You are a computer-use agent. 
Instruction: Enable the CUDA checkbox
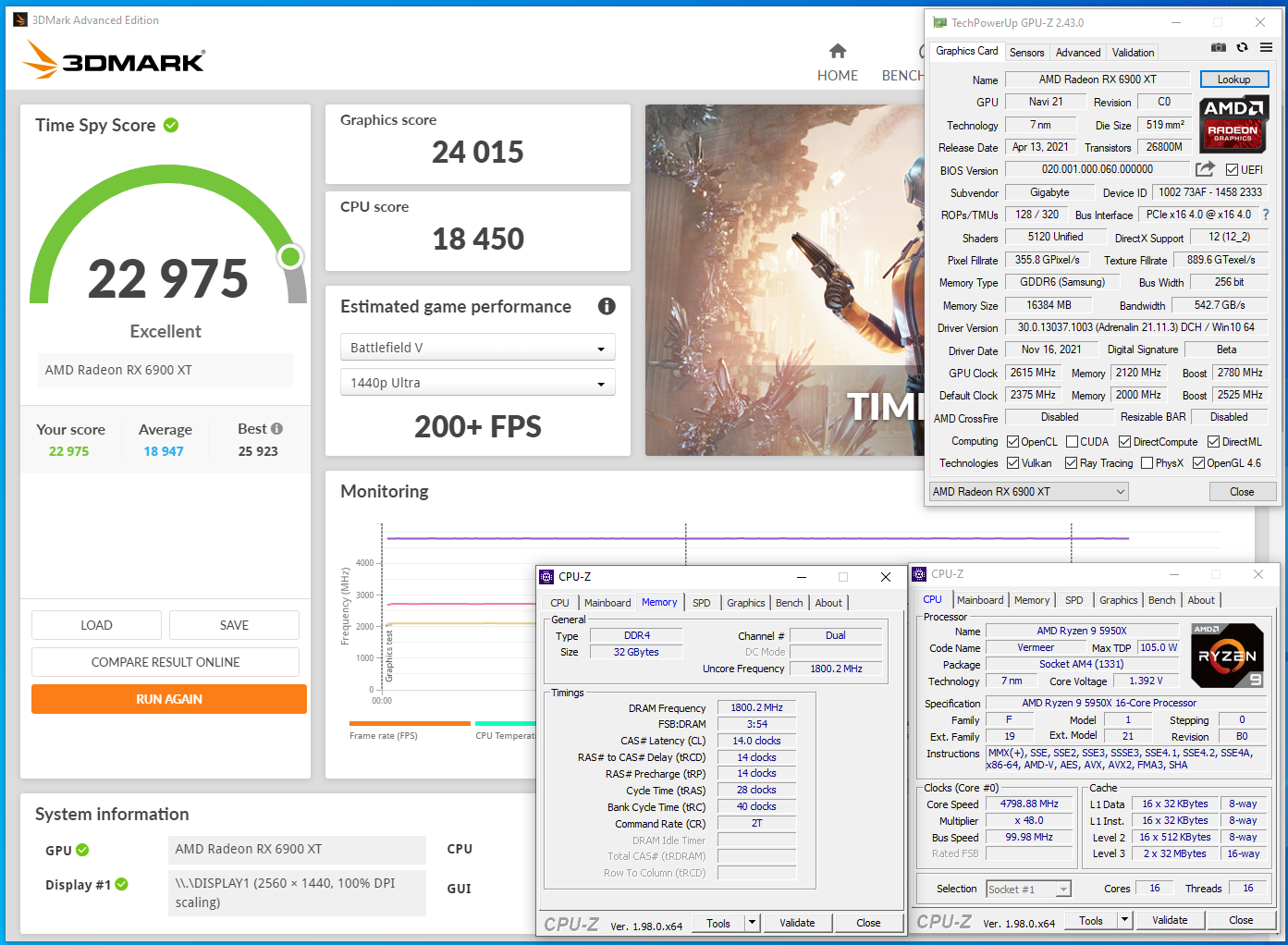tap(1073, 442)
